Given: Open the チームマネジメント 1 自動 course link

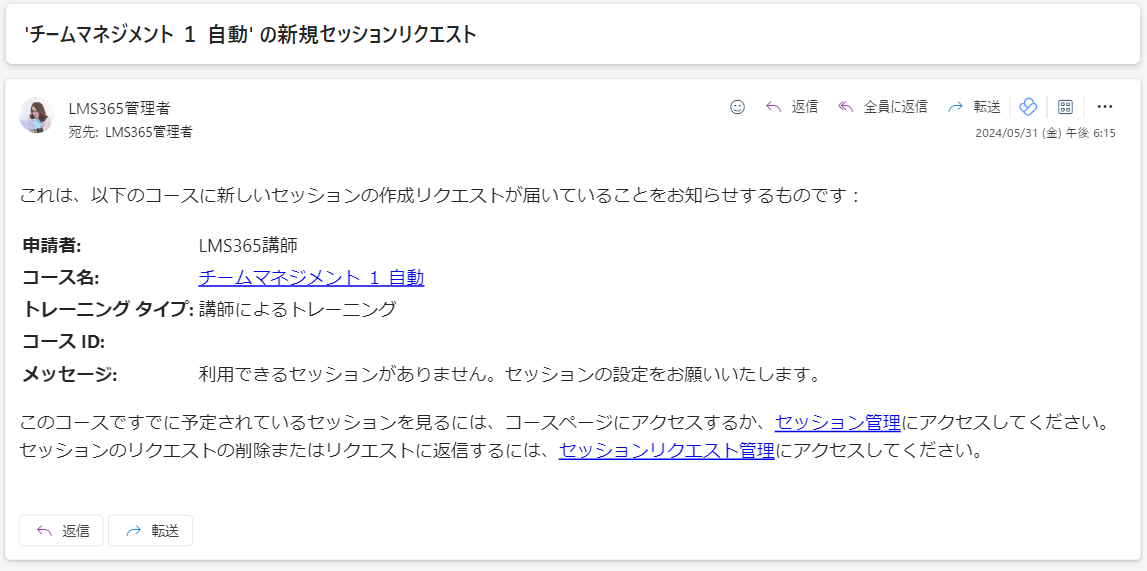Looking at the screenshot, I should pyautogui.click(x=312, y=278).
